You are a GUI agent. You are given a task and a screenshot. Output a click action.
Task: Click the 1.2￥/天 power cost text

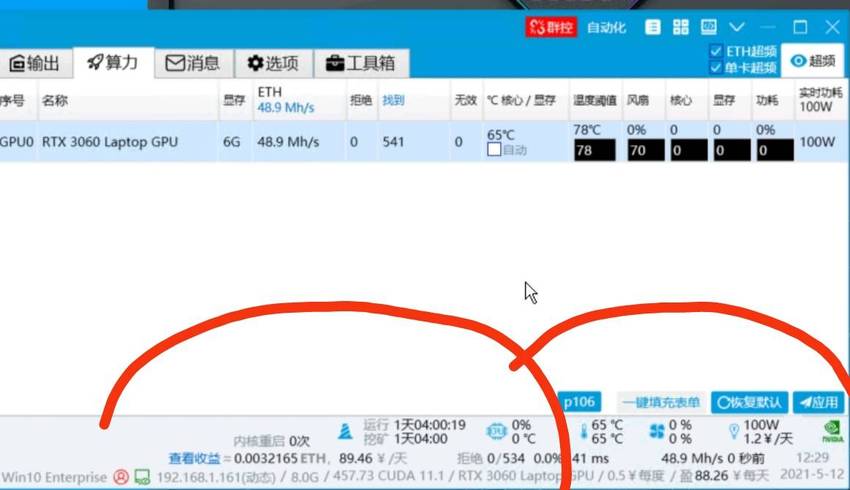(x=768, y=439)
